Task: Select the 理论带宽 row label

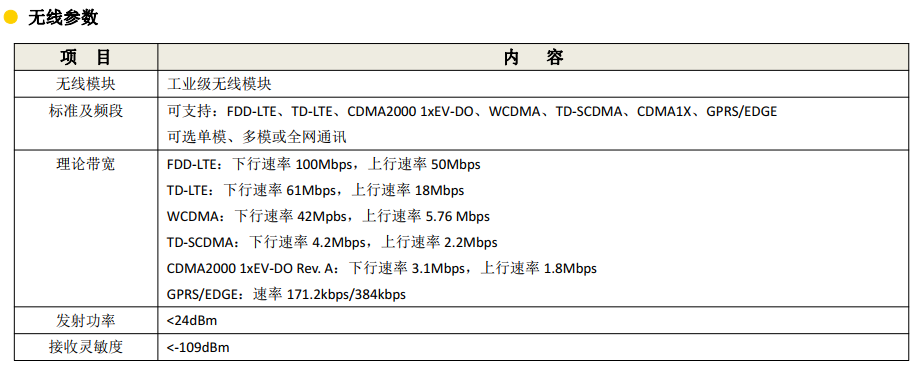Action: 86,164
